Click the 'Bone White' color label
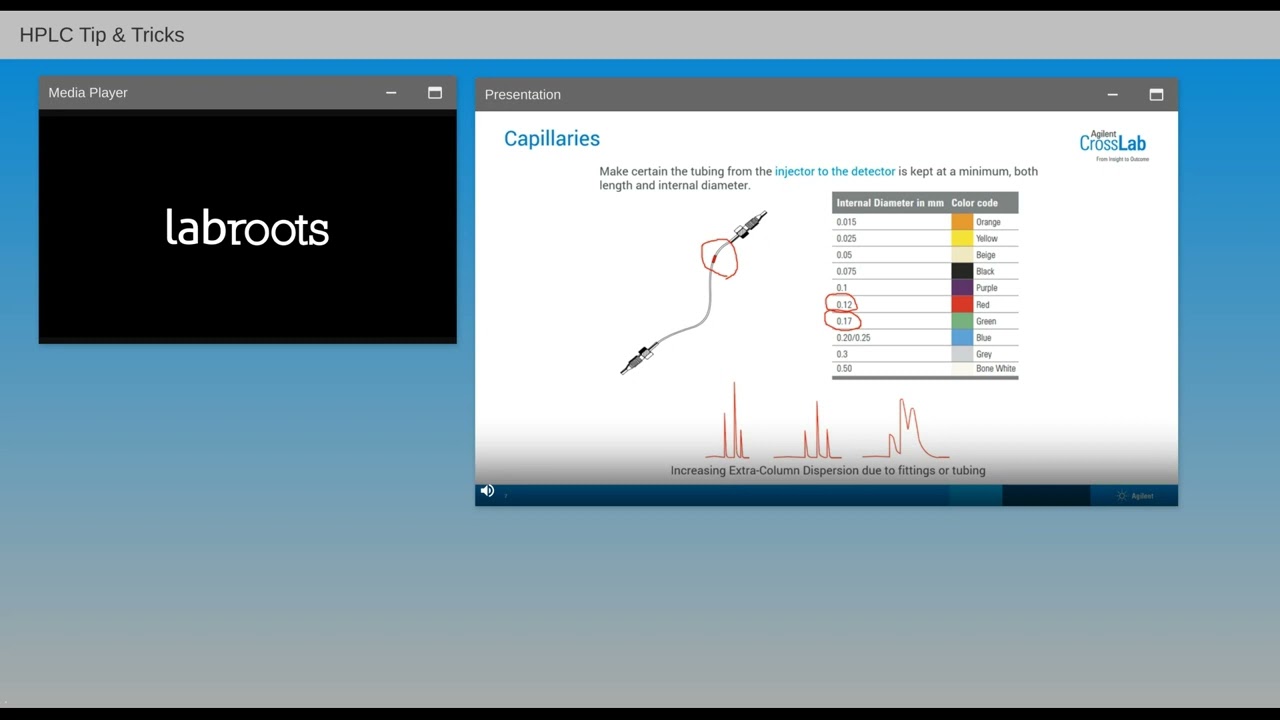The height and width of the screenshot is (720, 1280). point(996,368)
